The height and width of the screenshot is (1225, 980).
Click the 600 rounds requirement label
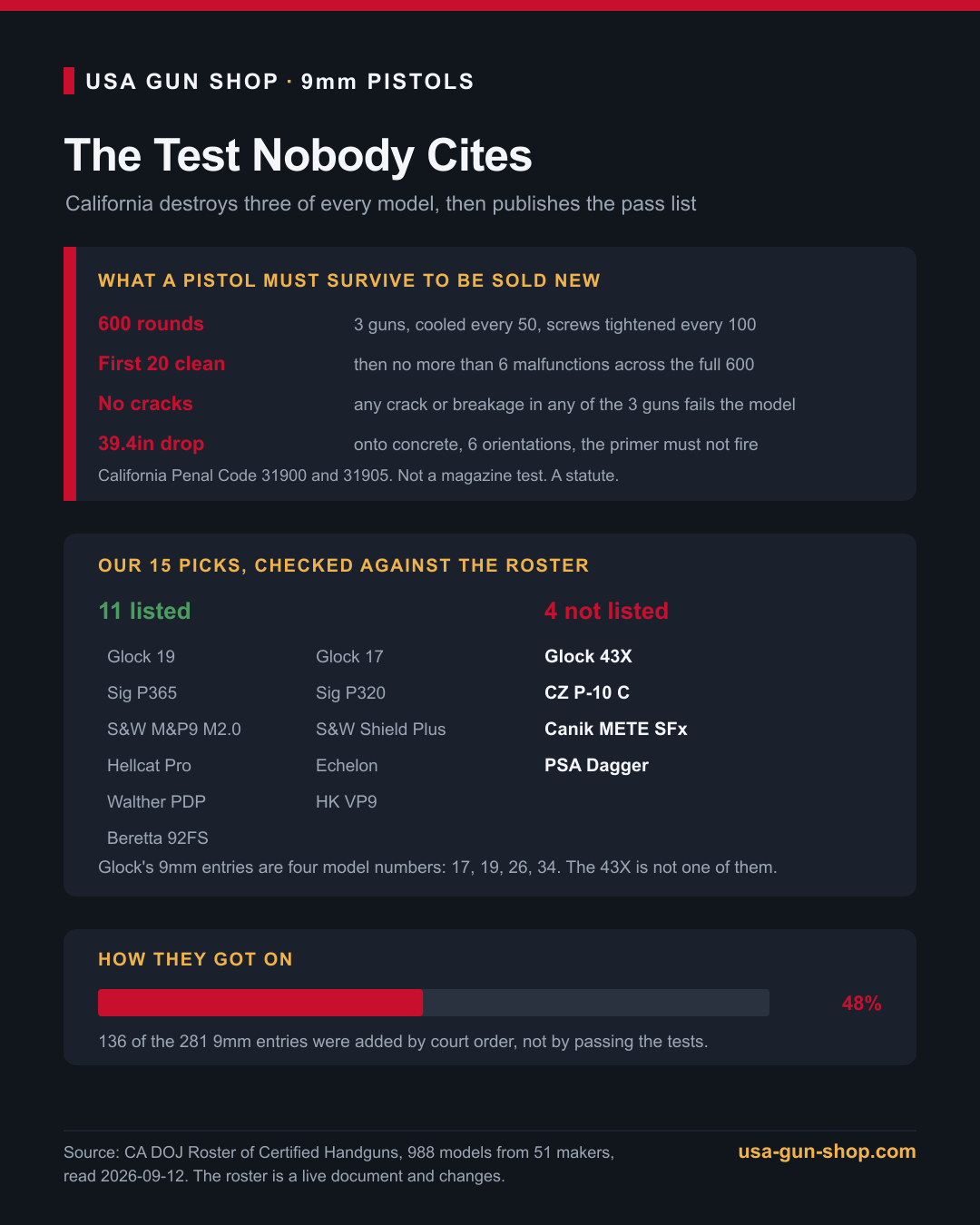(151, 324)
